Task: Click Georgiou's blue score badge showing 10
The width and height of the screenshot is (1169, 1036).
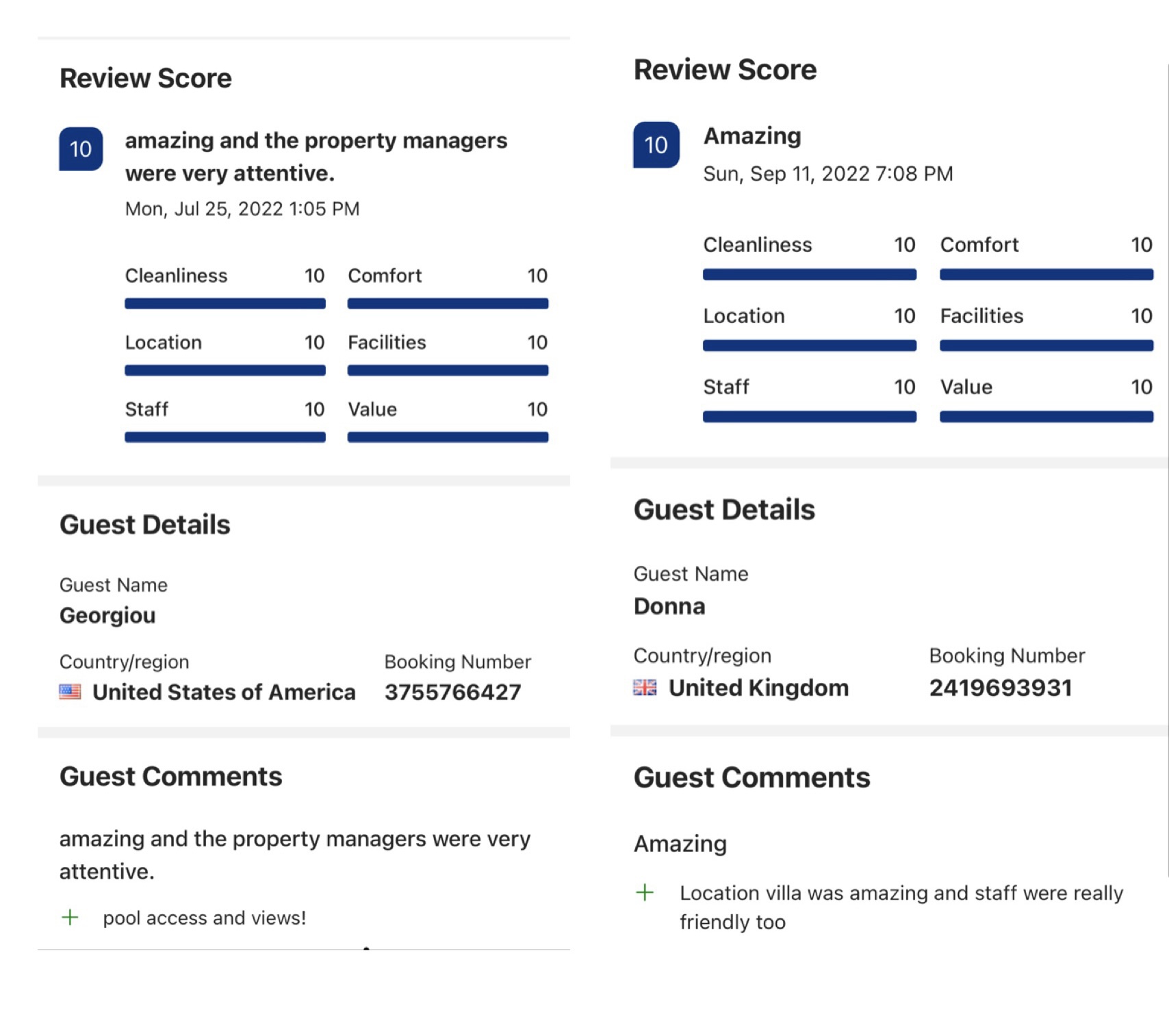Action: (x=81, y=148)
